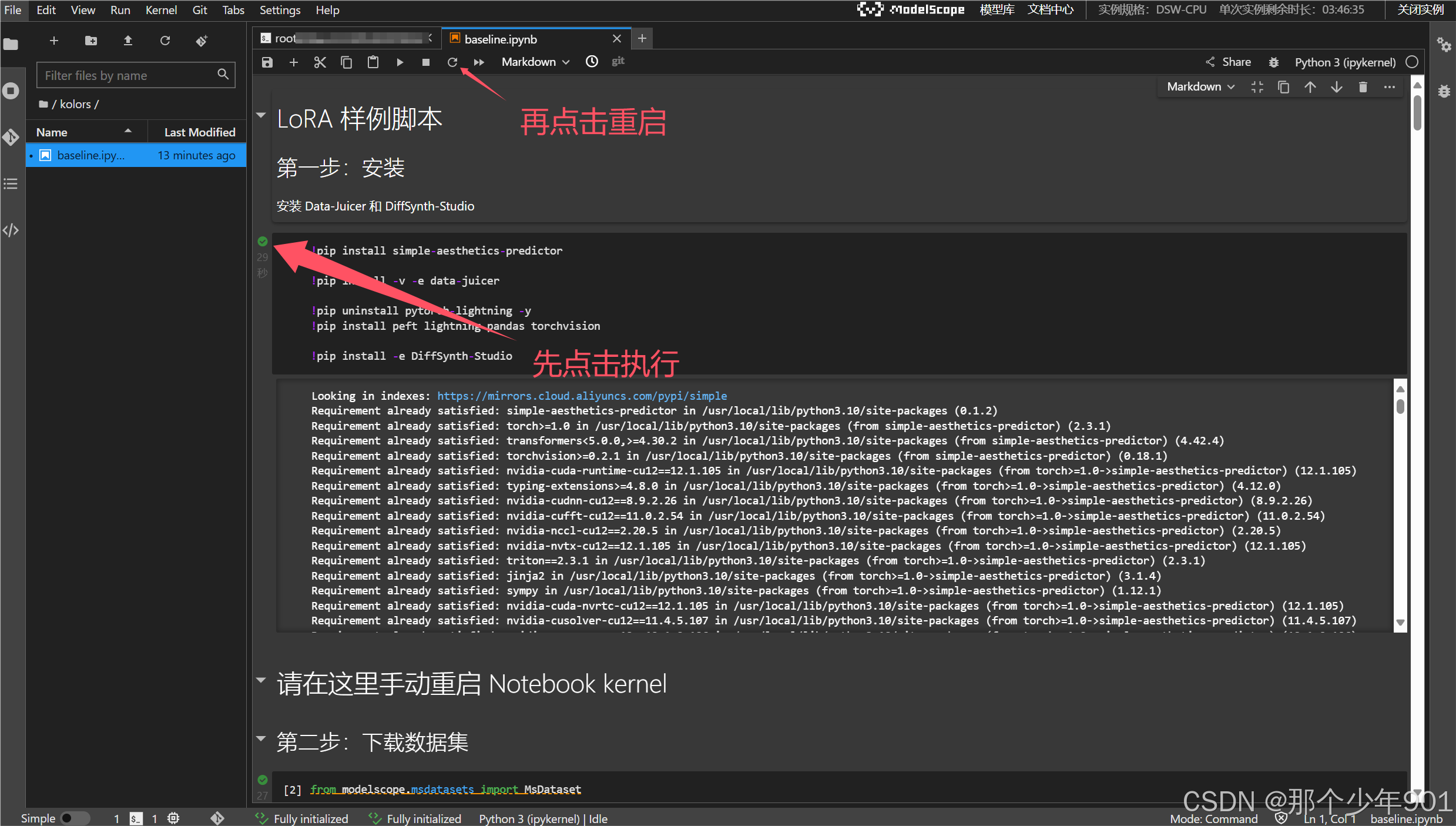1456x826 pixels.
Task: Enable the debugger bug icon beside Share
Action: 1273,62
